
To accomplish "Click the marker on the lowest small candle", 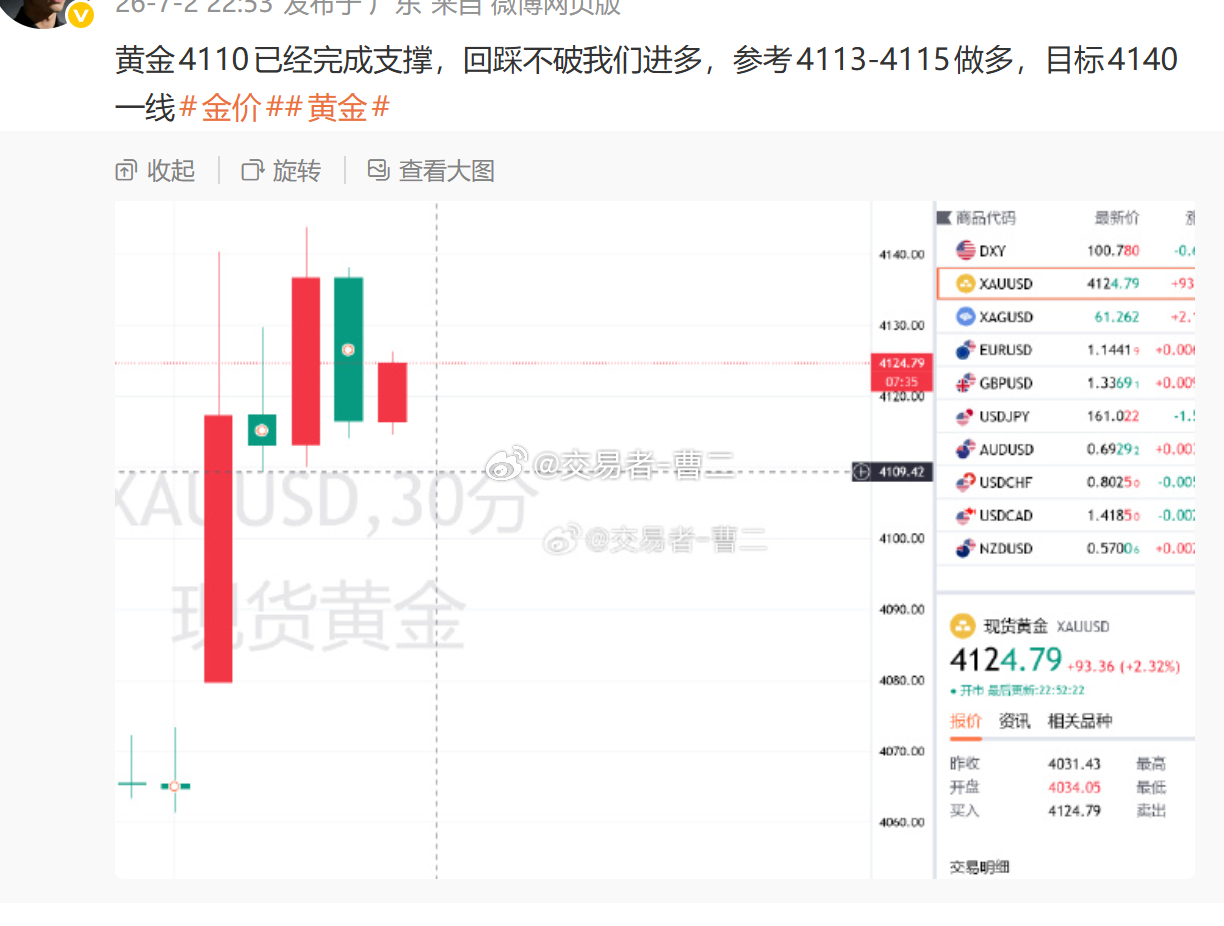I will (x=174, y=787).
